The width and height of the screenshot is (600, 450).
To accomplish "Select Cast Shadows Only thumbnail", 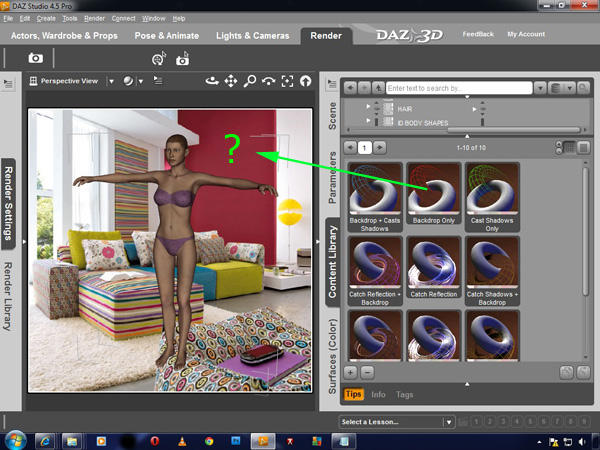I will pos(492,197).
